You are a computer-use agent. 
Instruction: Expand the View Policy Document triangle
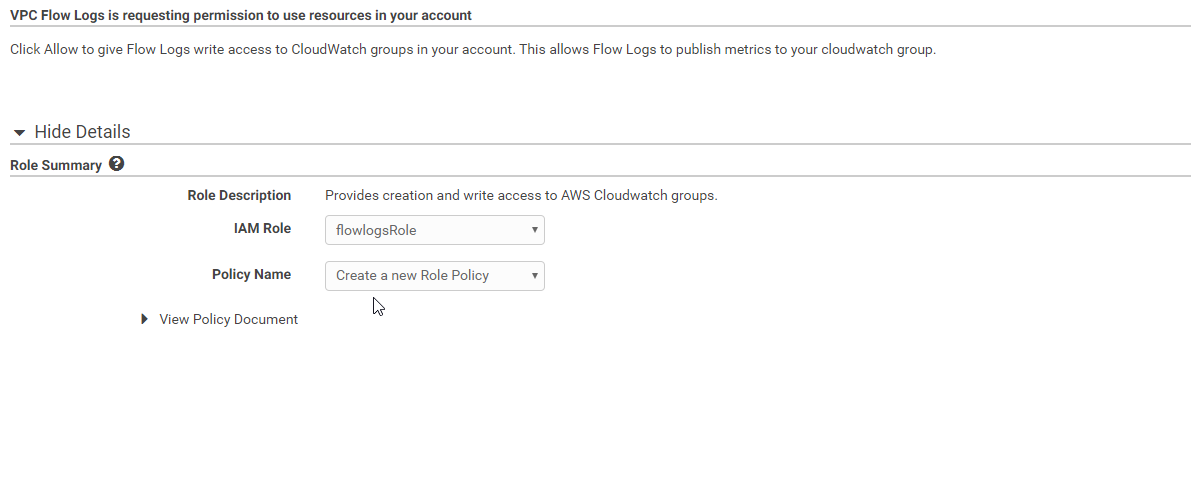click(x=146, y=320)
